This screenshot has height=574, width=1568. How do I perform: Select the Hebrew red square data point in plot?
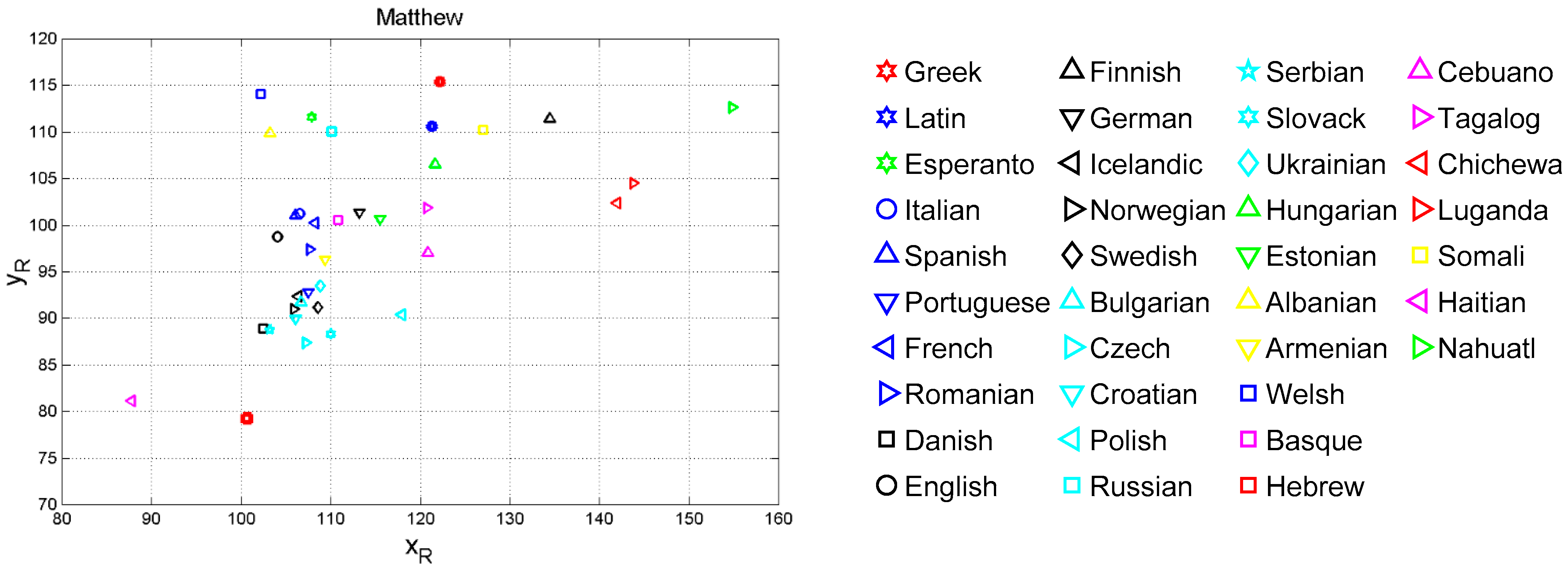click(x=247, y=418)
